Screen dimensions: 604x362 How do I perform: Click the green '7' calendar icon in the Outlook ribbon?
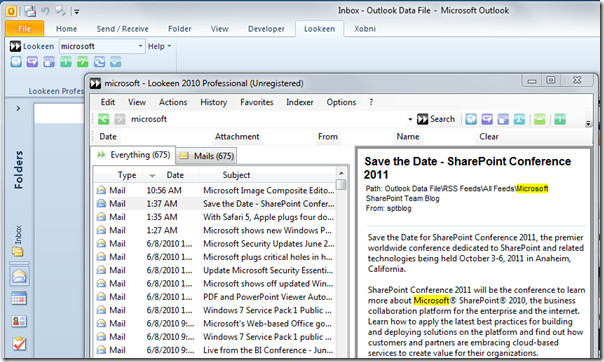coord(82,62)
